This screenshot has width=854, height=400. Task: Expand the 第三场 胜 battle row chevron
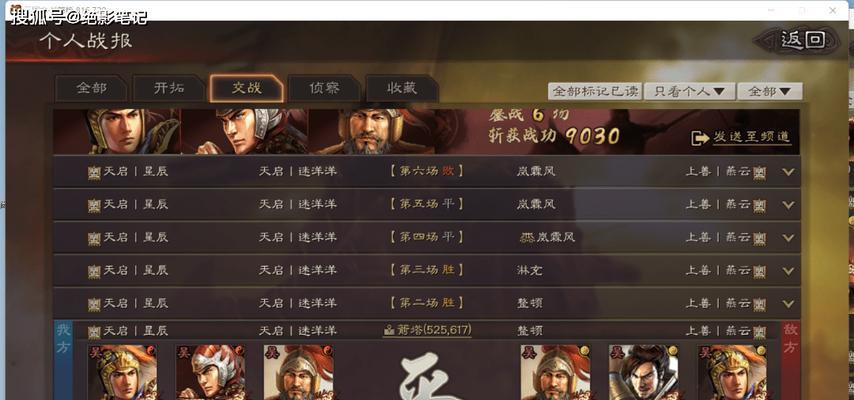(788, 271)
